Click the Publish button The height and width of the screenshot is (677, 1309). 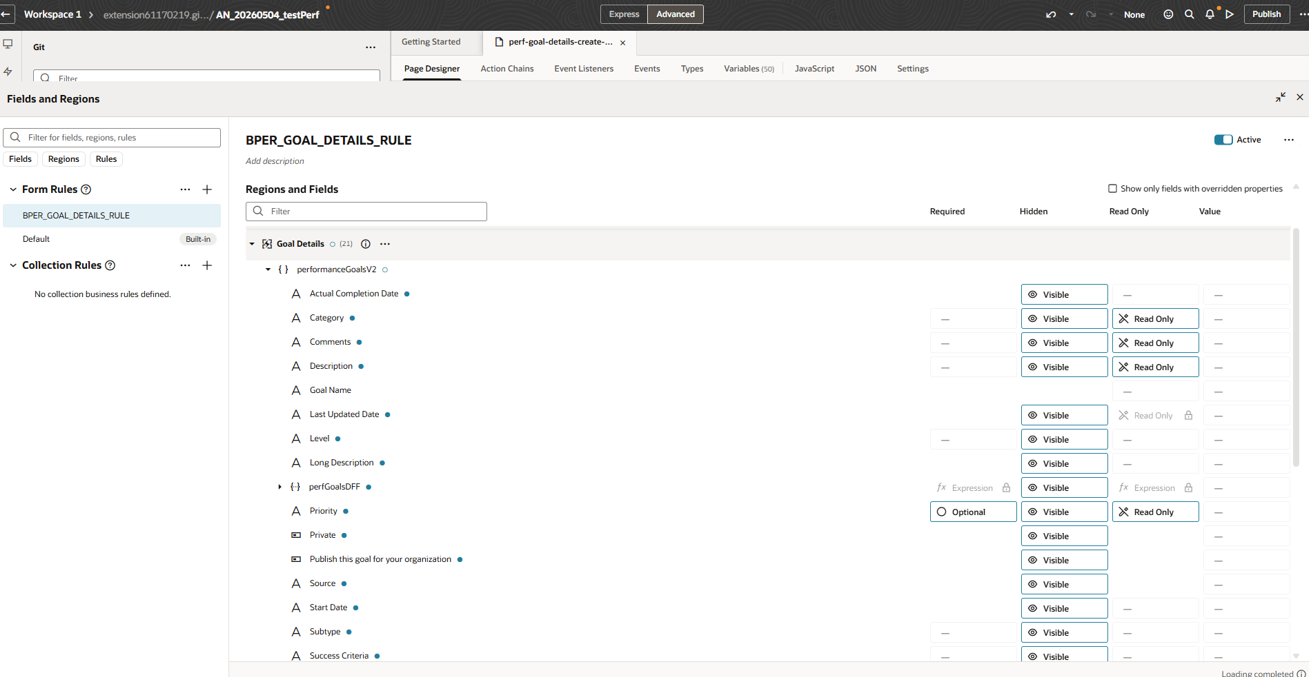coord(1266,14)
